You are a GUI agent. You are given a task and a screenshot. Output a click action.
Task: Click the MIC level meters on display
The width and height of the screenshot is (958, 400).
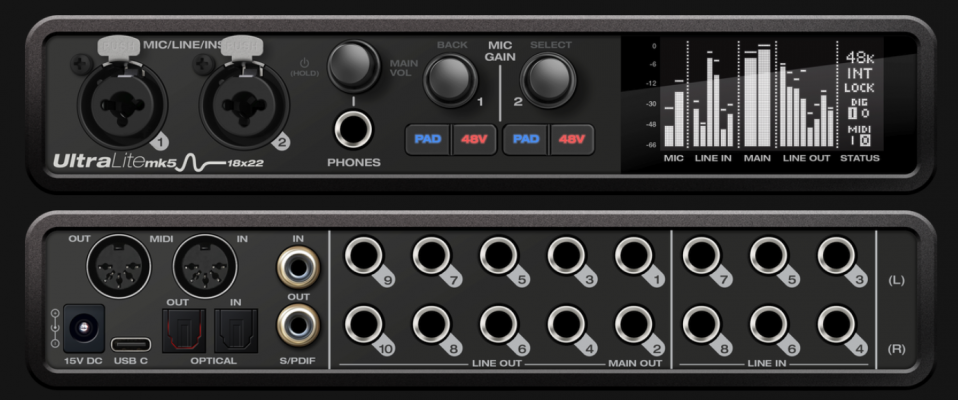coord(675,114)
